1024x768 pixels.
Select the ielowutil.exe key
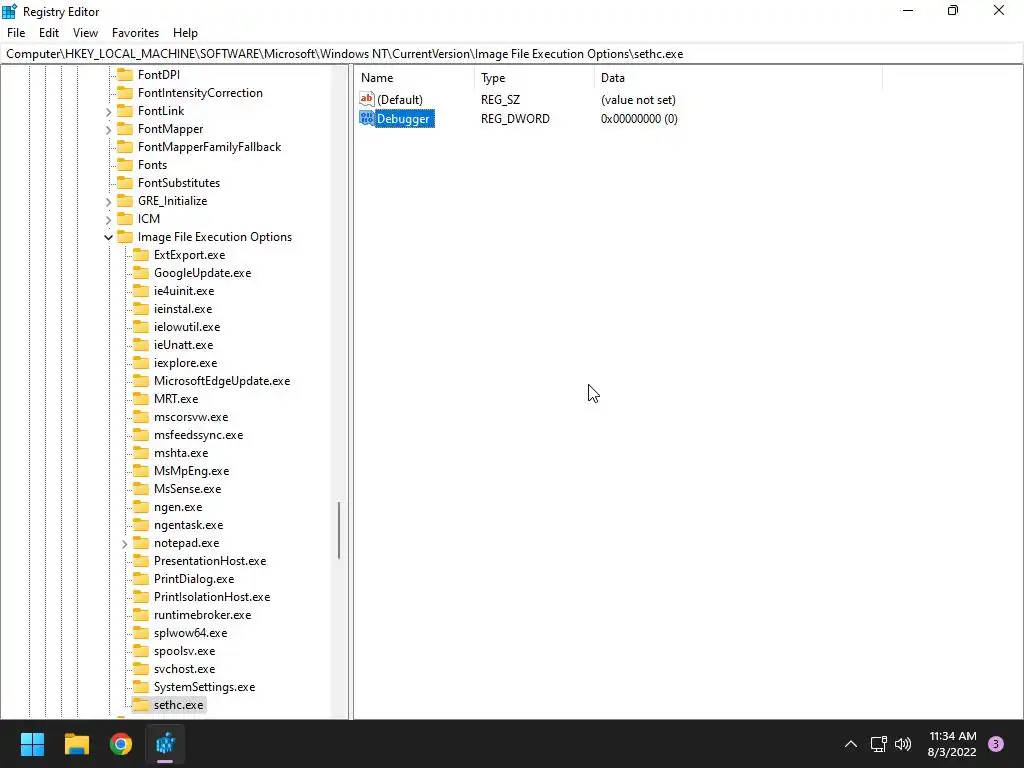187,327
